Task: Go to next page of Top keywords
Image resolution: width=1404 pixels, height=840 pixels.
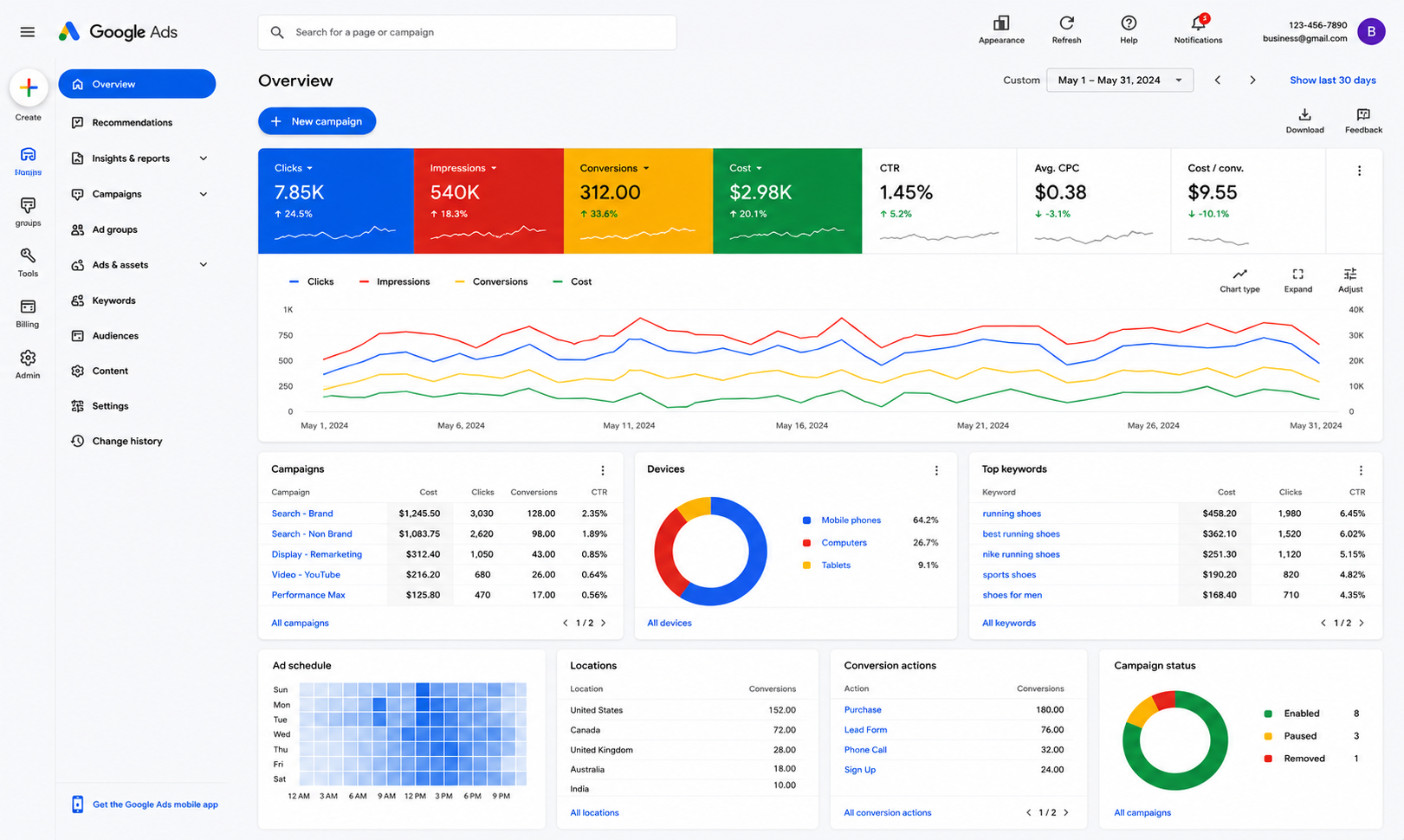Action: (x=1362, y=623)
